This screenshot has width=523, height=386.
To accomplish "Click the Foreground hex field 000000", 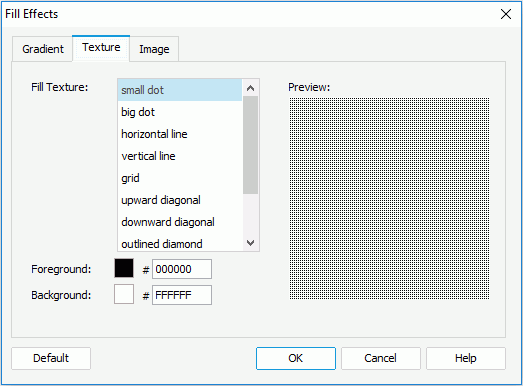I will (182, 269).
